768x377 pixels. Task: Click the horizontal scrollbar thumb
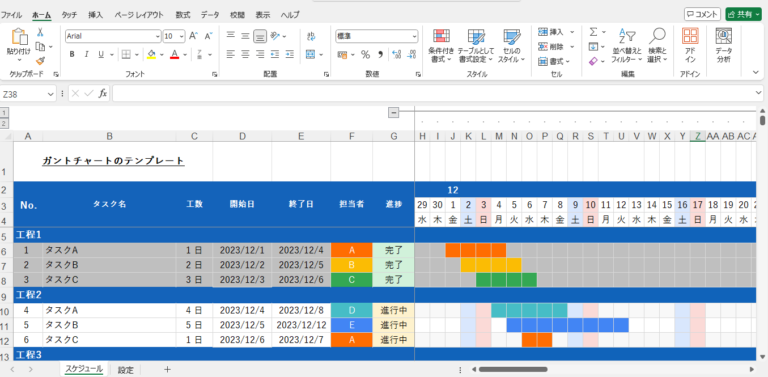pyautogui.click(x=513, y=369)
